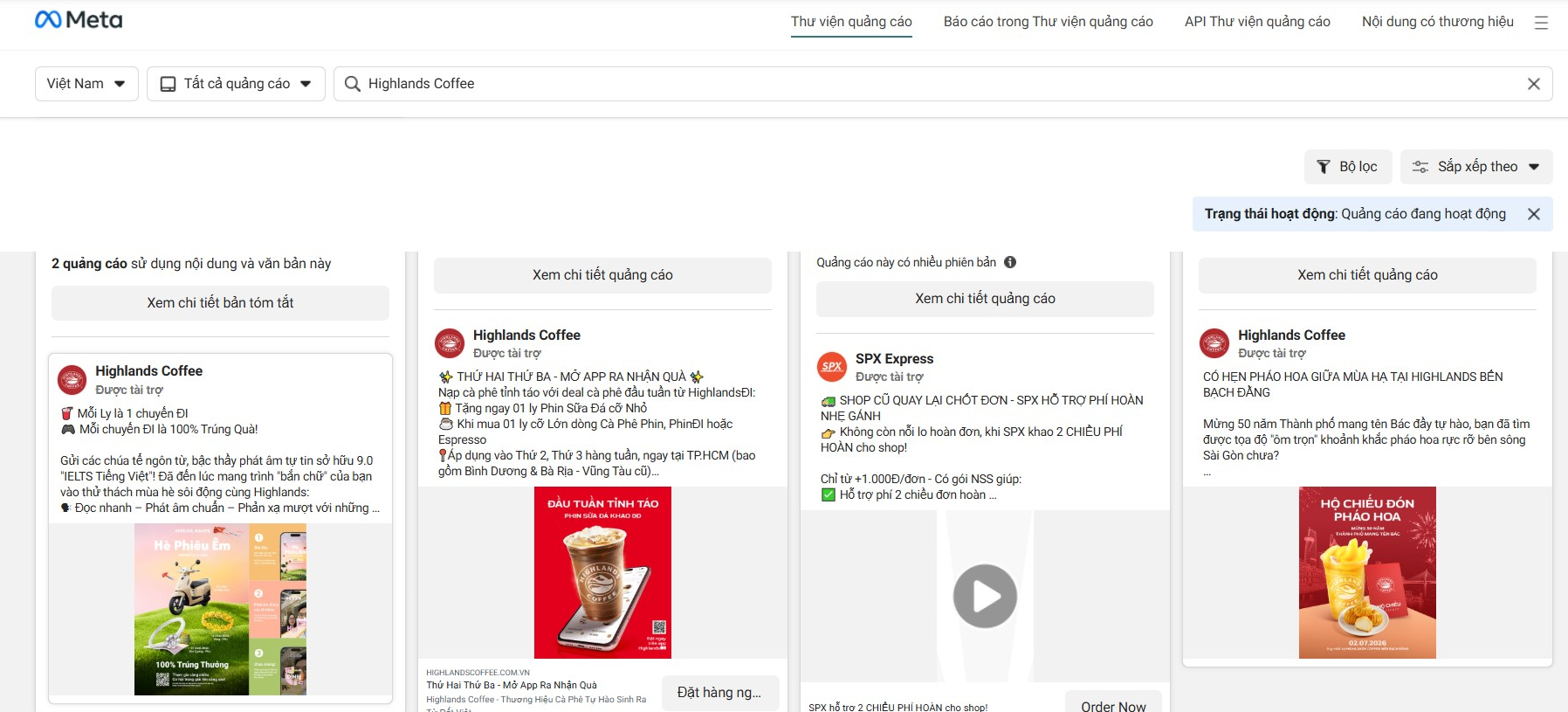This screenshot has height=712, width=1568.
Task: Click the info icon beside nhiều phiên bản
Action: point(1010,262)
